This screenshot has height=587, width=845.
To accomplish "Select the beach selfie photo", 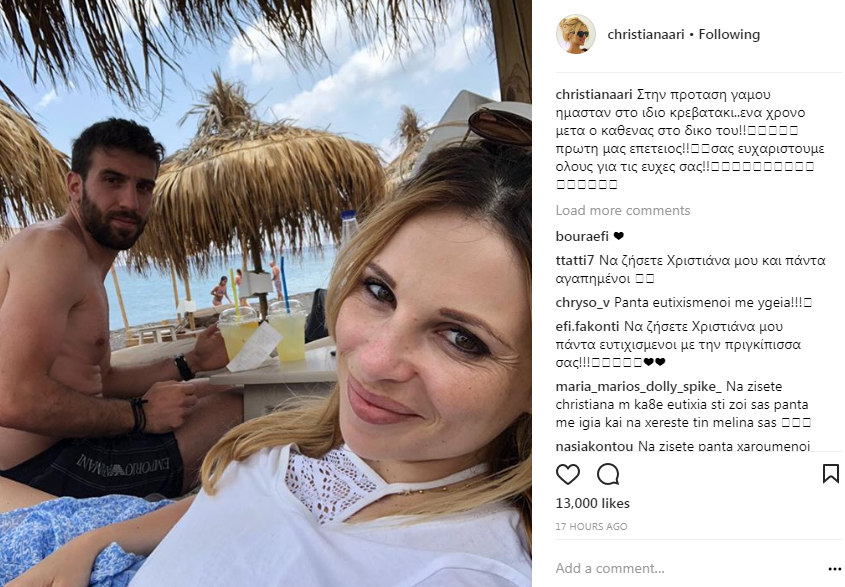I will click(x=266, y=293).
